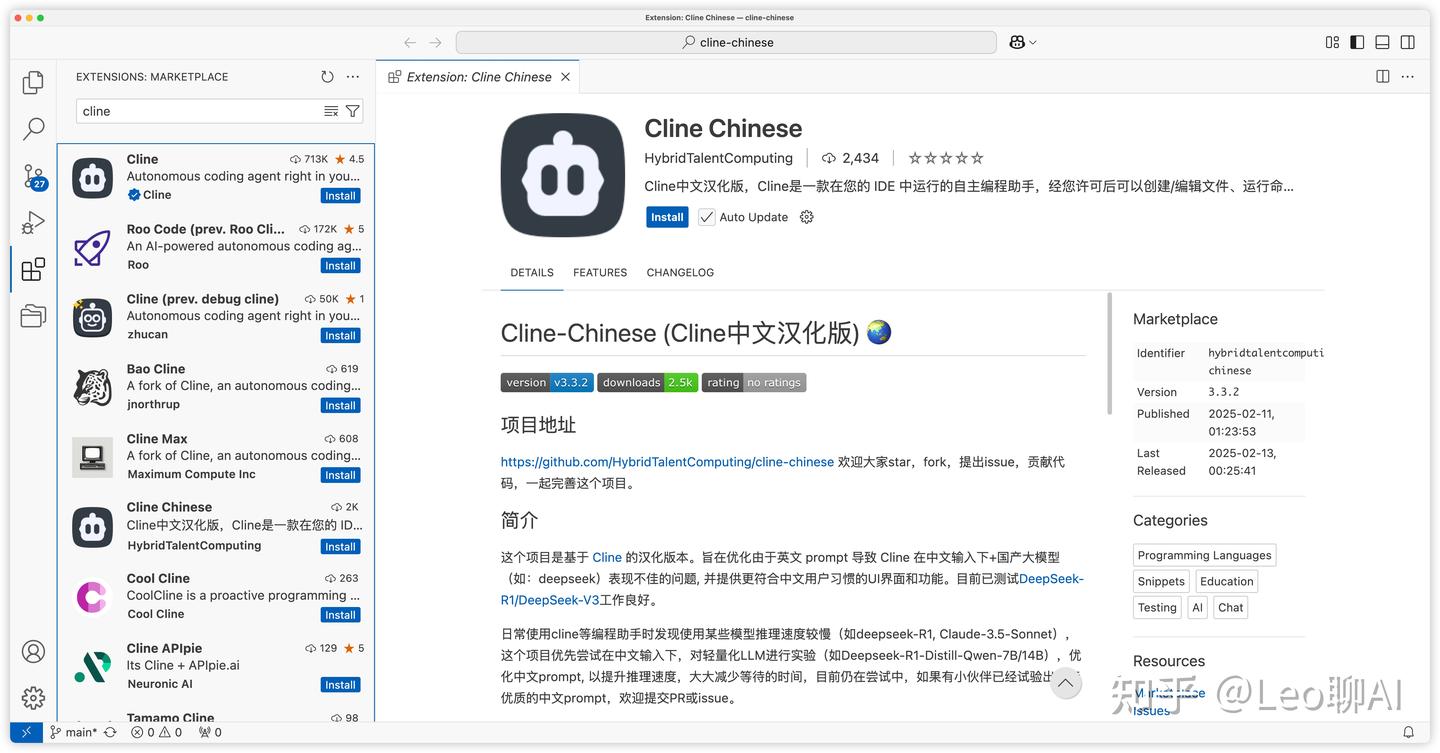Open the extensions filter dropdown

(352, 110)
